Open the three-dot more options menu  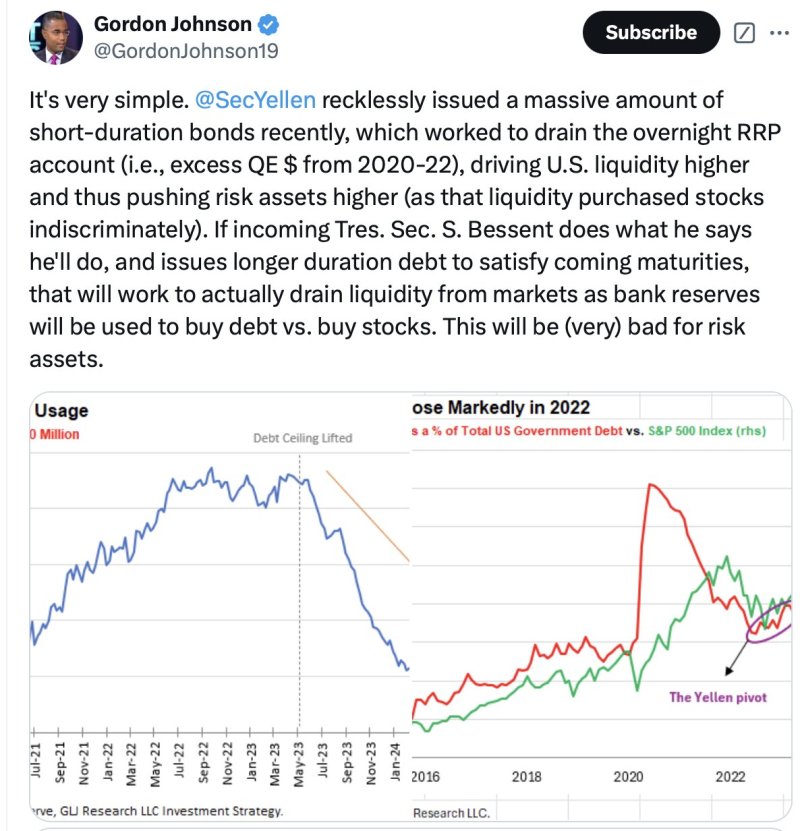coord(778,32)
